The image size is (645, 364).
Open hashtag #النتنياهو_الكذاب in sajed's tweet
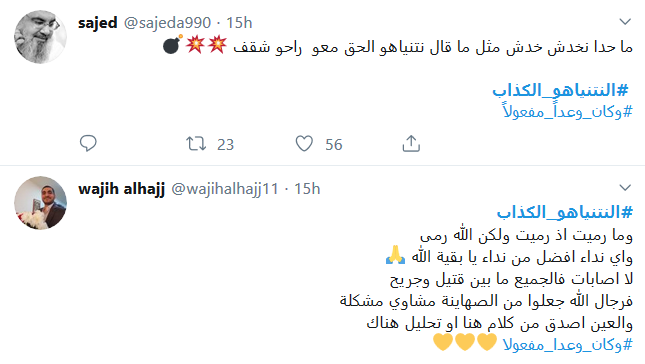[561, 90]
